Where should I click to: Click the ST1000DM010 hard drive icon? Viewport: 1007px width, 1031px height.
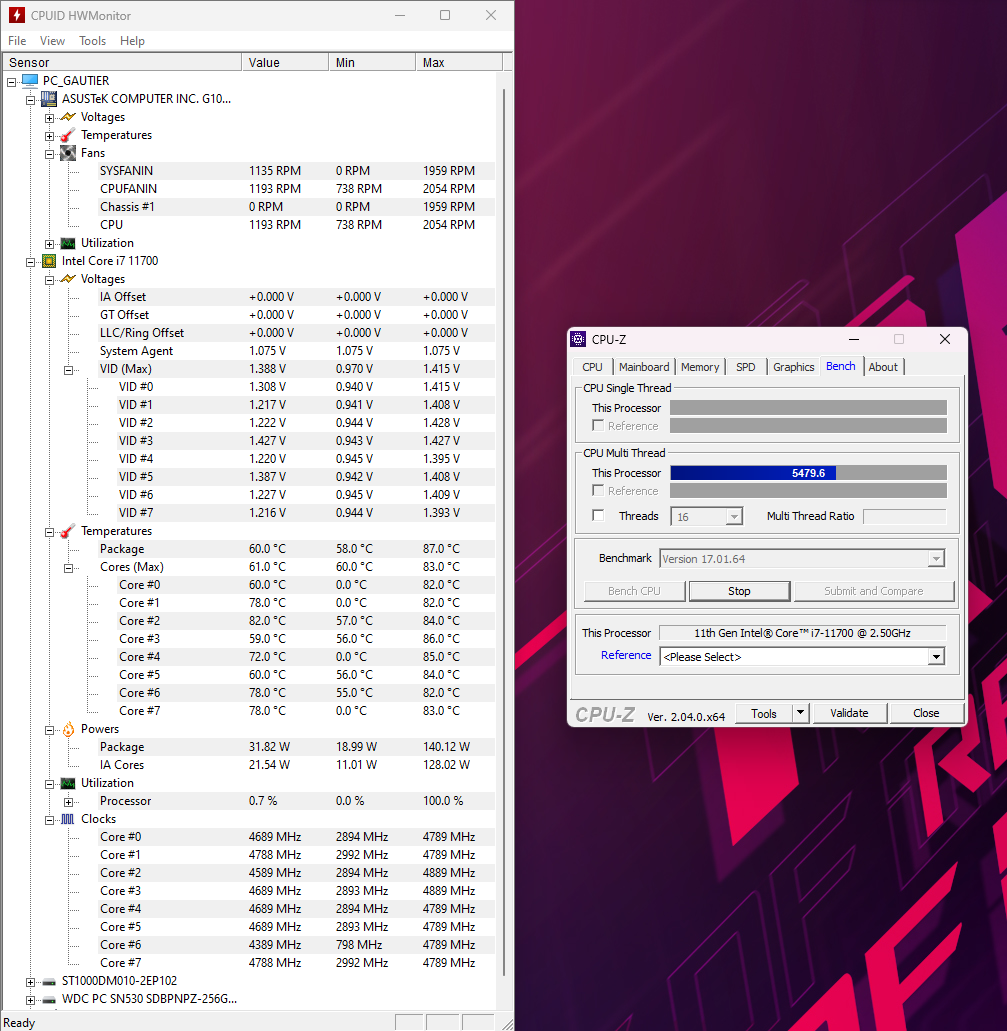click(49, 981)
